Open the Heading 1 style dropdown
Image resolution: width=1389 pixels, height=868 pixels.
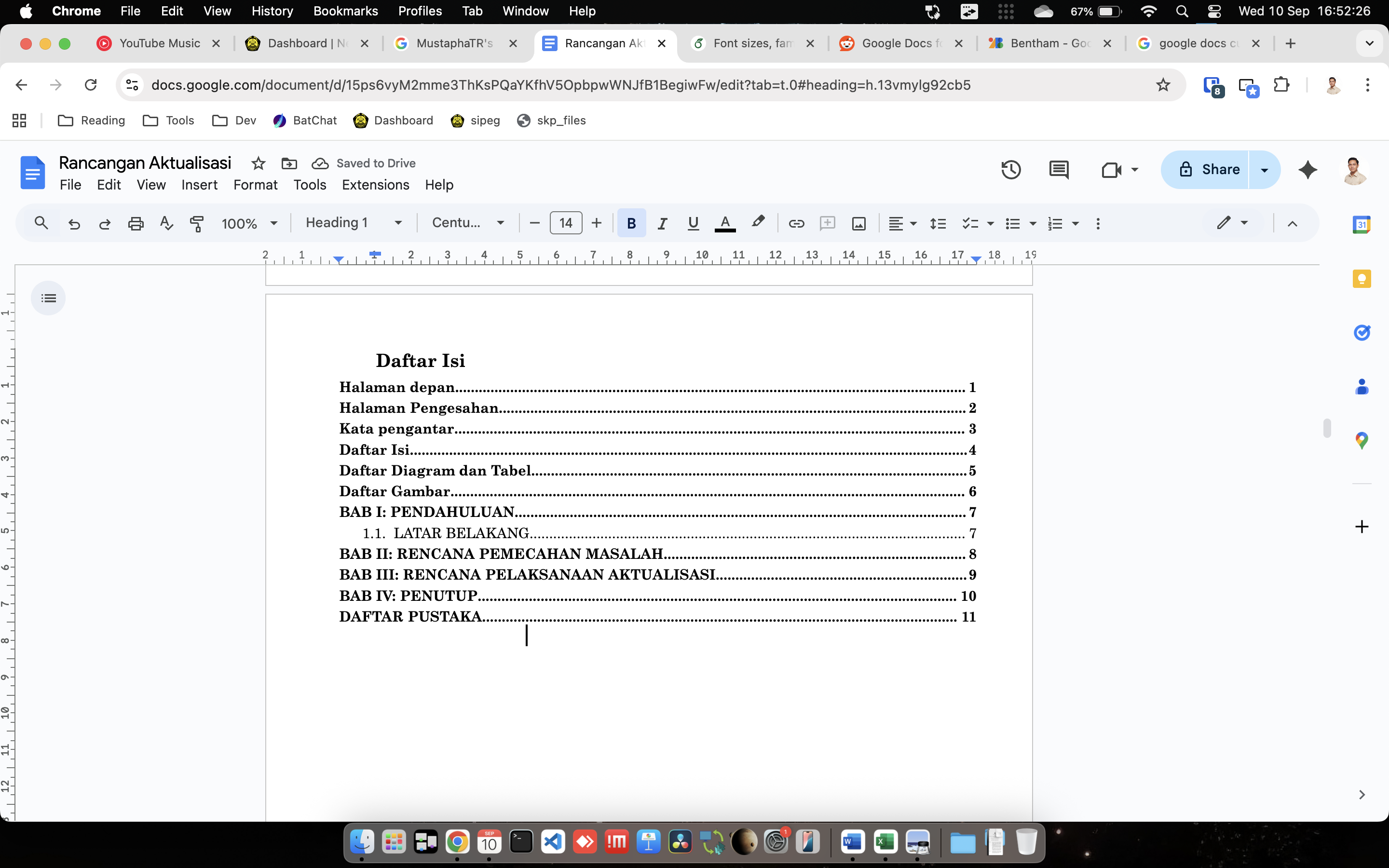pyautogui.click(x=353, y=223)
